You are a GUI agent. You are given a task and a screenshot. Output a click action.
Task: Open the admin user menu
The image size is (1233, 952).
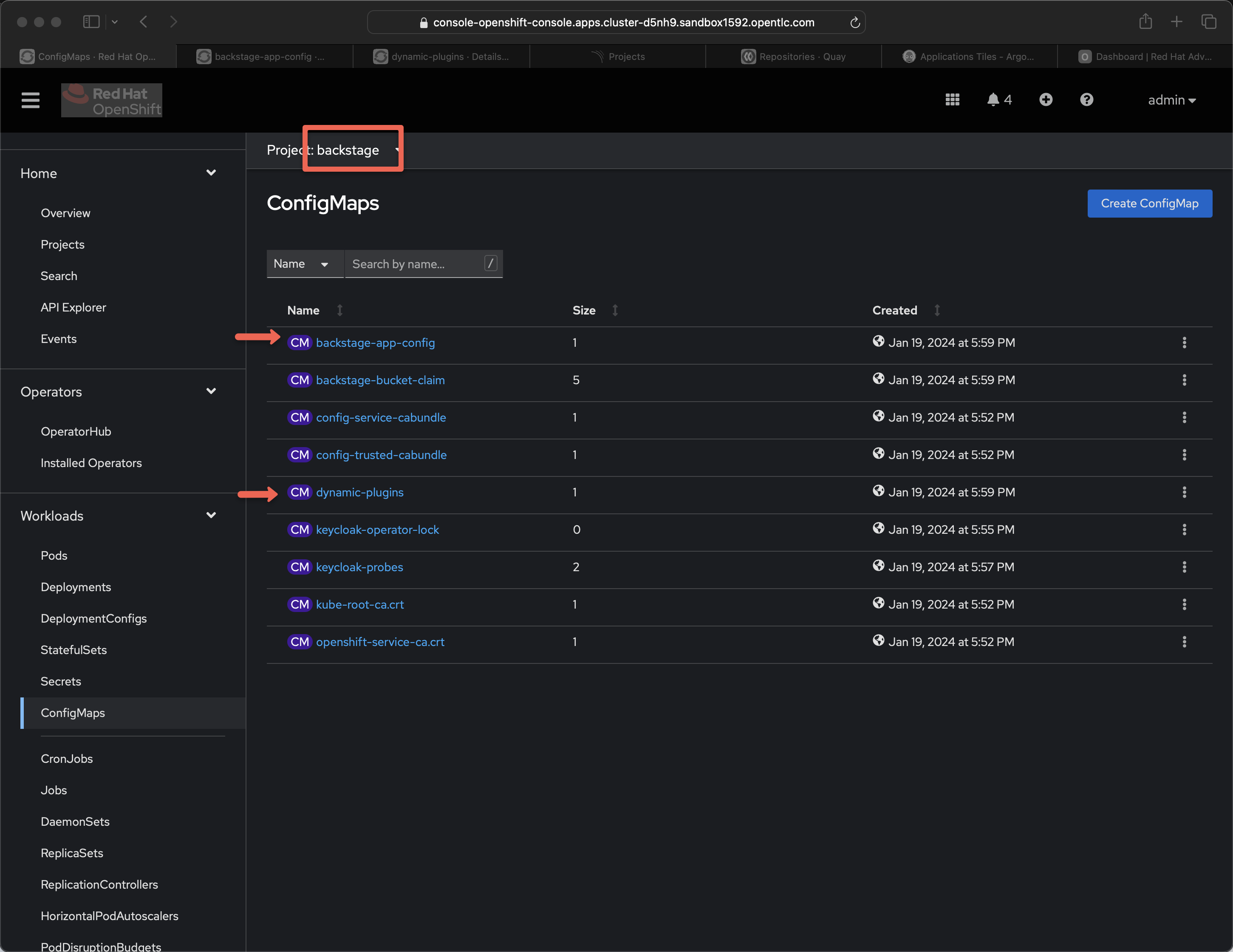point(1171,100)
